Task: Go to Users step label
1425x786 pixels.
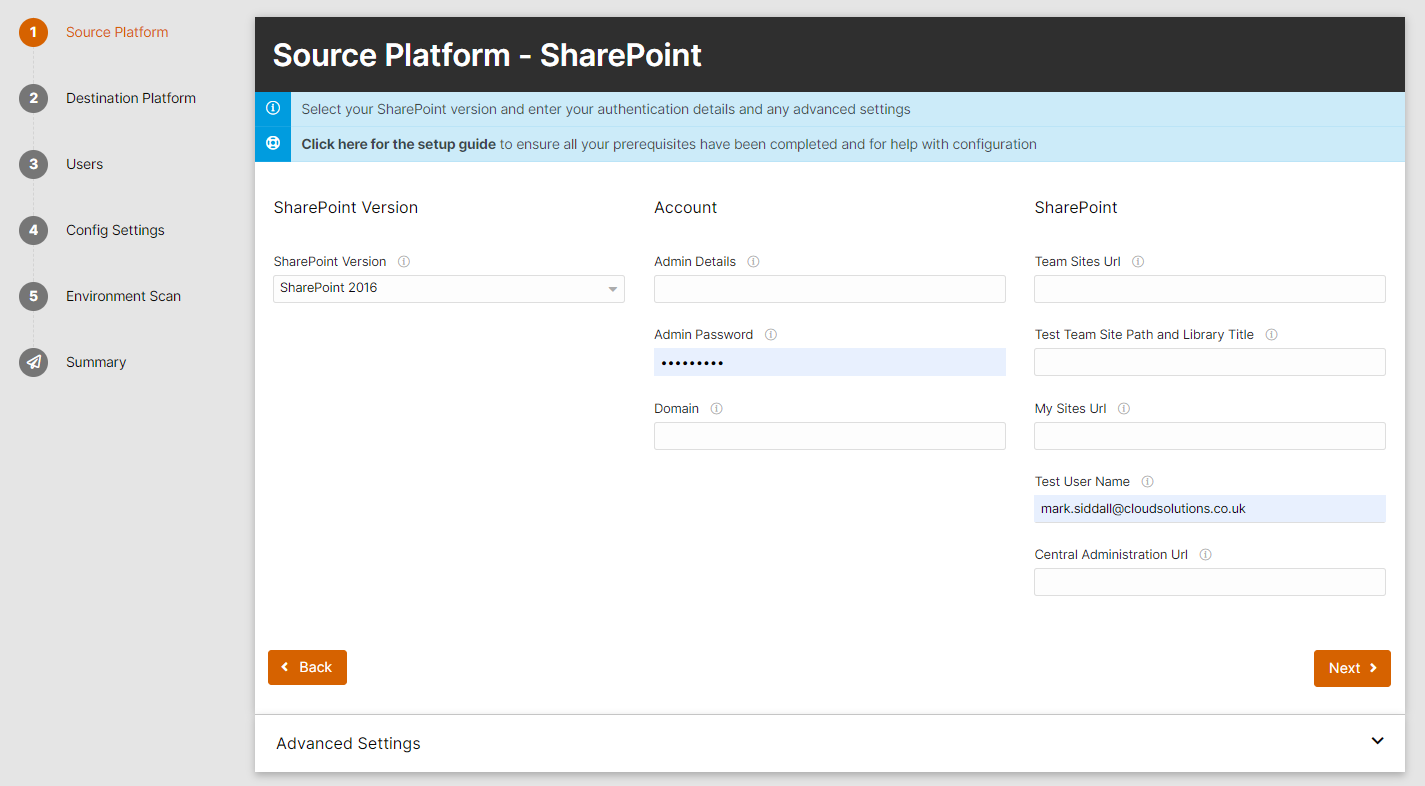Action: point(85,164)
